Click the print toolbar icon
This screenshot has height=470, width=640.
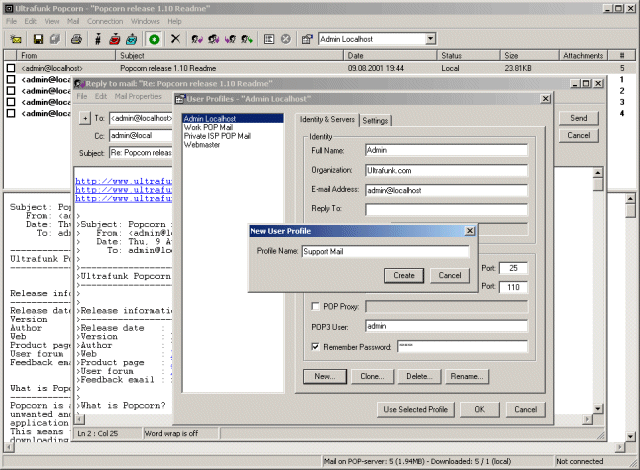[74, 39]
